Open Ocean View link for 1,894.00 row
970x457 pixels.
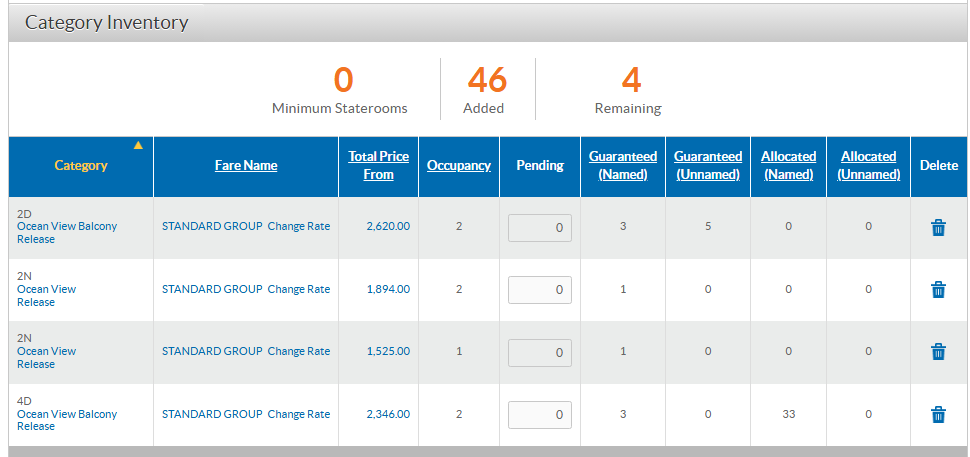pyautogui.click(x=46, y=289)
